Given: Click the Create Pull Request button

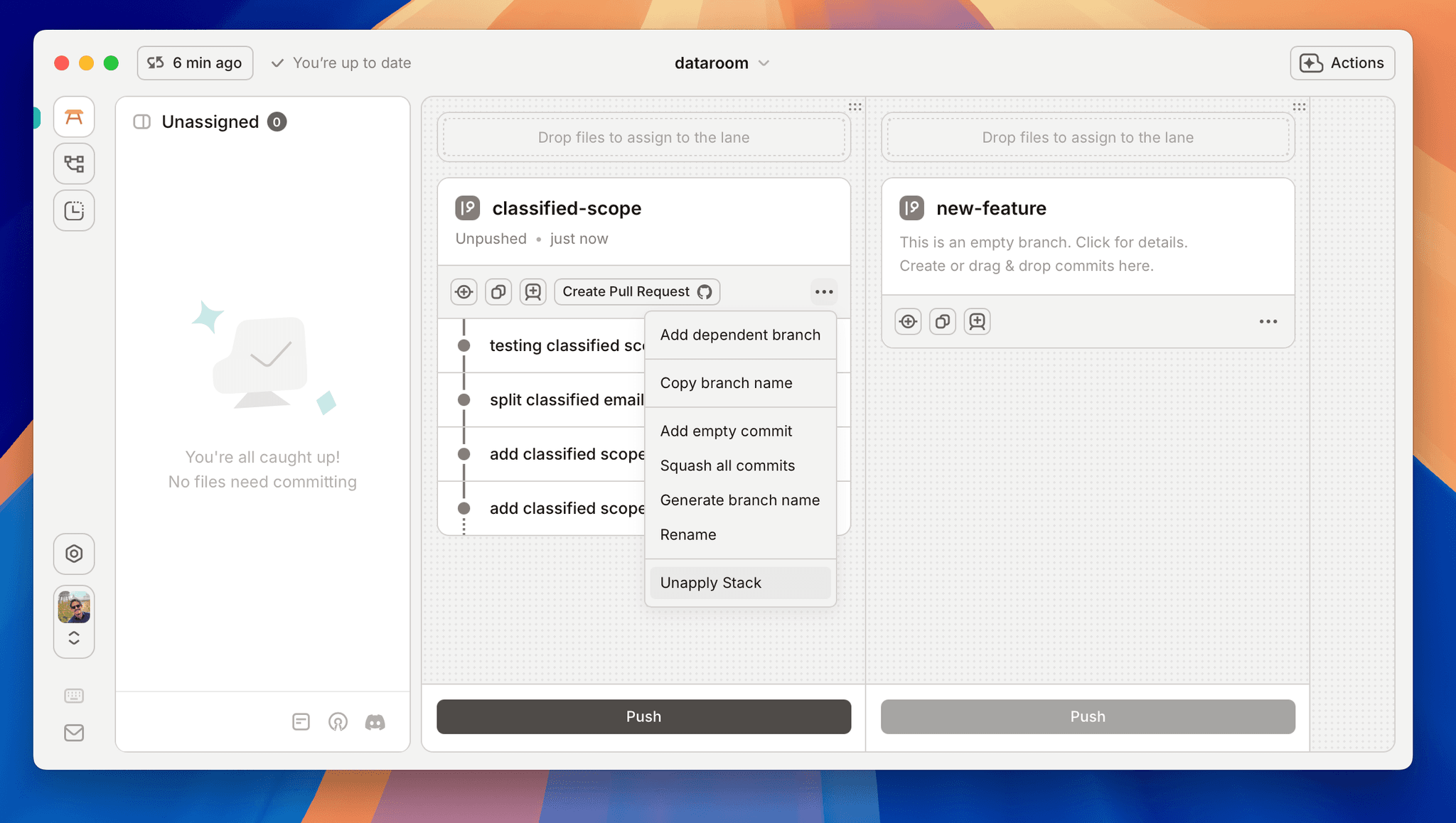Looking at the screenshot, I should 636,291.
